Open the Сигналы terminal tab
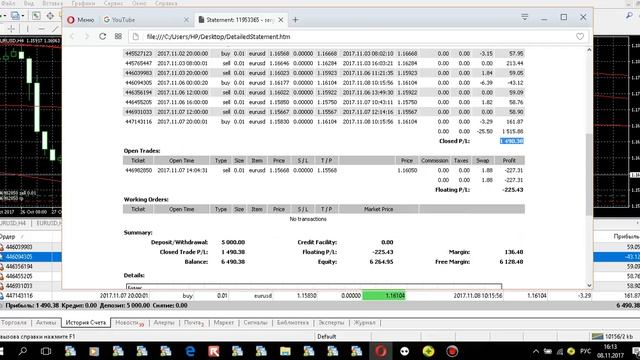Screen dimensions: 640x360 255,322
